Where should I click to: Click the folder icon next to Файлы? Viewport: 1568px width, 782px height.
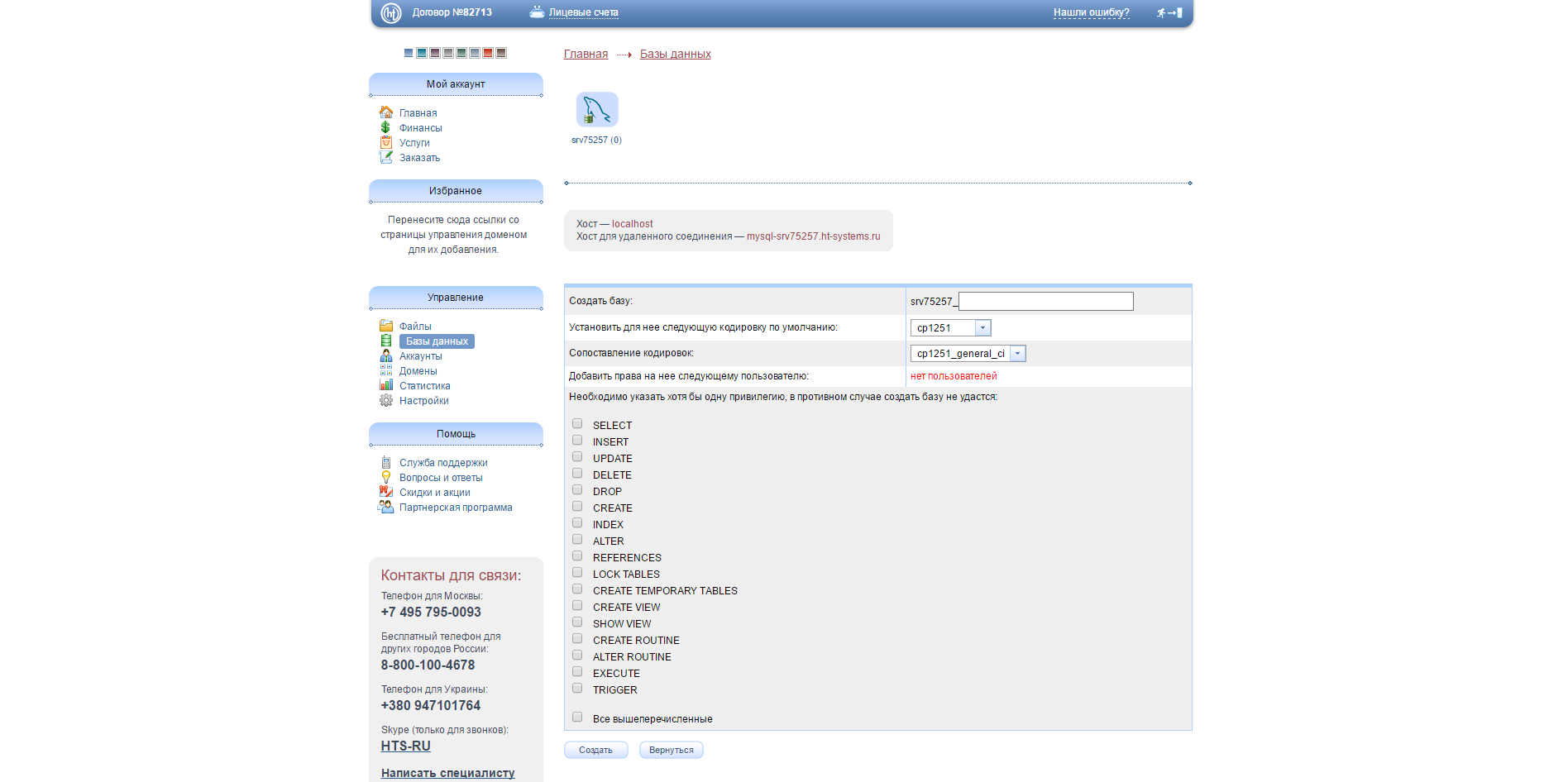386,326
